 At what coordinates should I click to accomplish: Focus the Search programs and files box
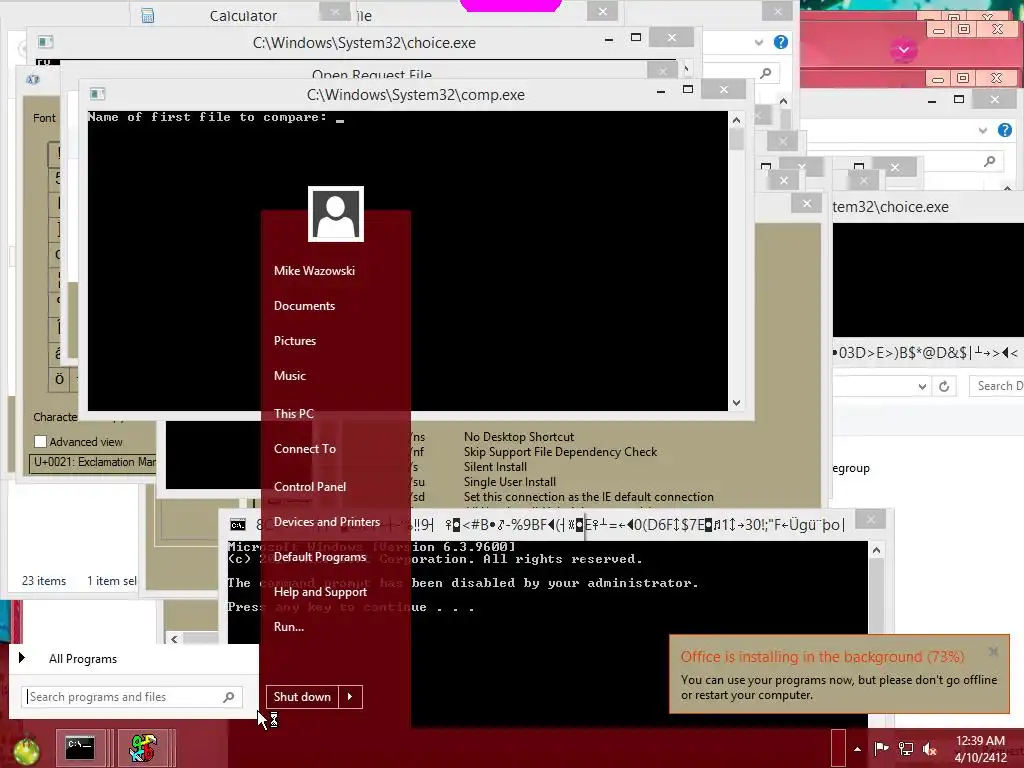[x=132, y=697]
